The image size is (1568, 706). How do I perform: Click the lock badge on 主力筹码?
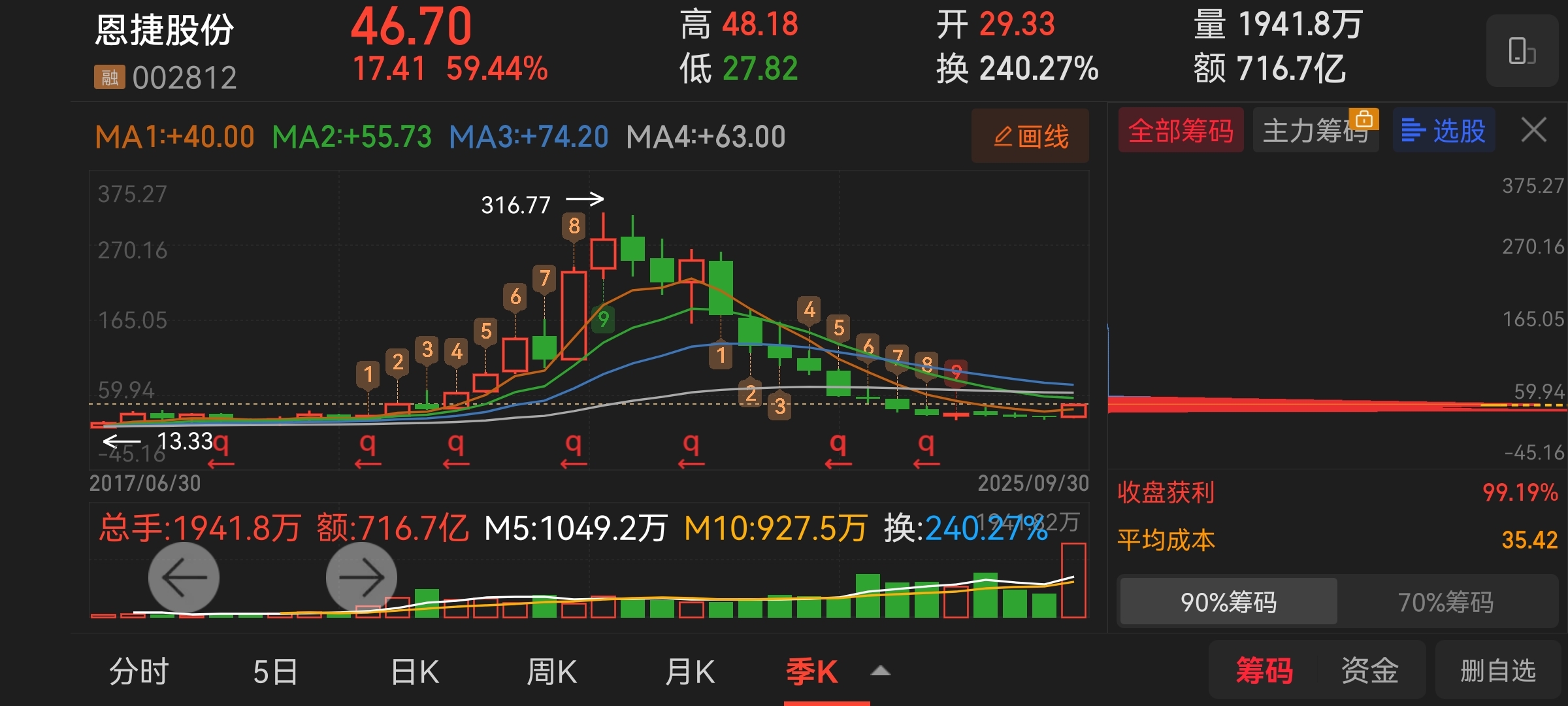(x=1364, y=119)
